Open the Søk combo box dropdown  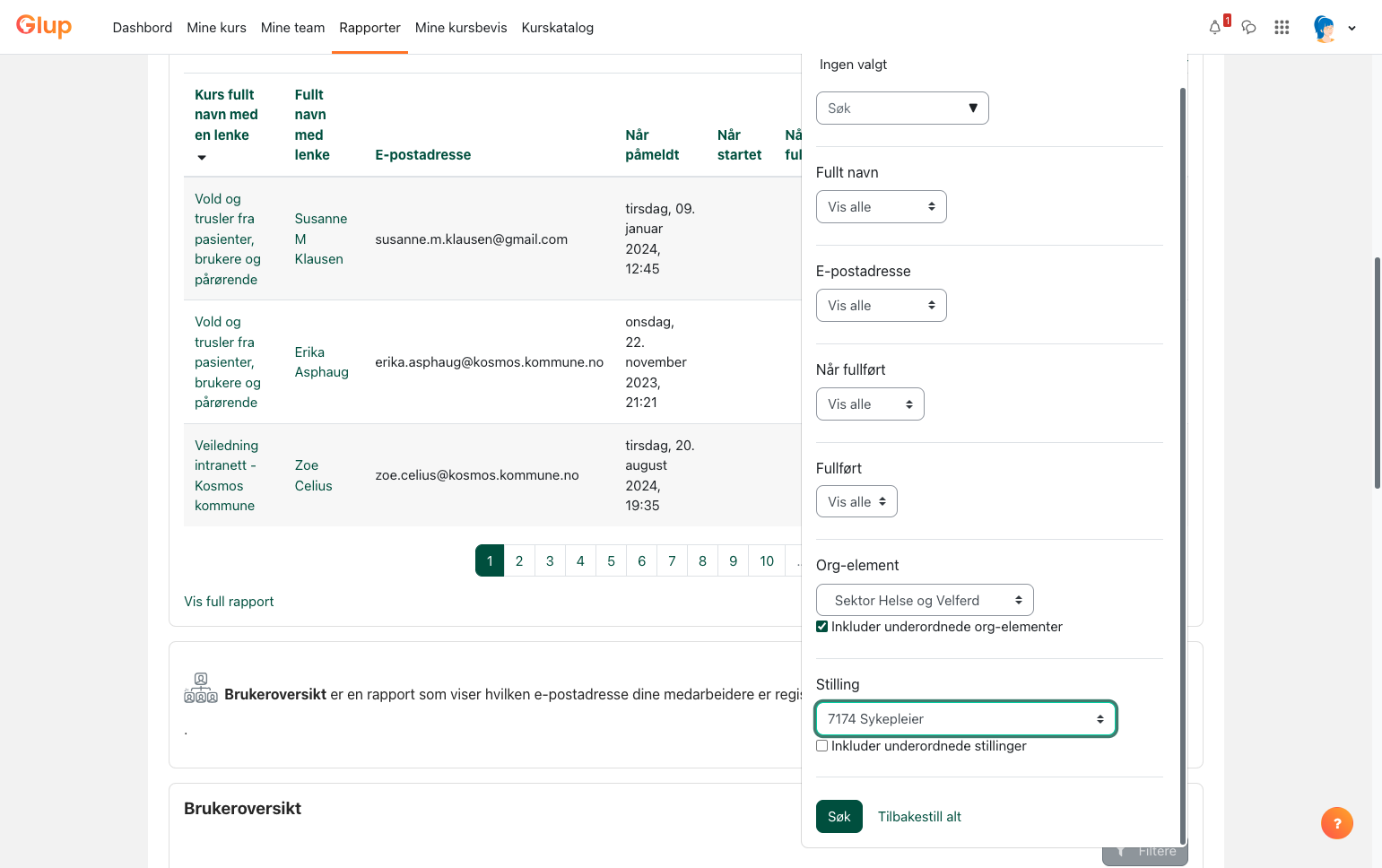(902, 108)
